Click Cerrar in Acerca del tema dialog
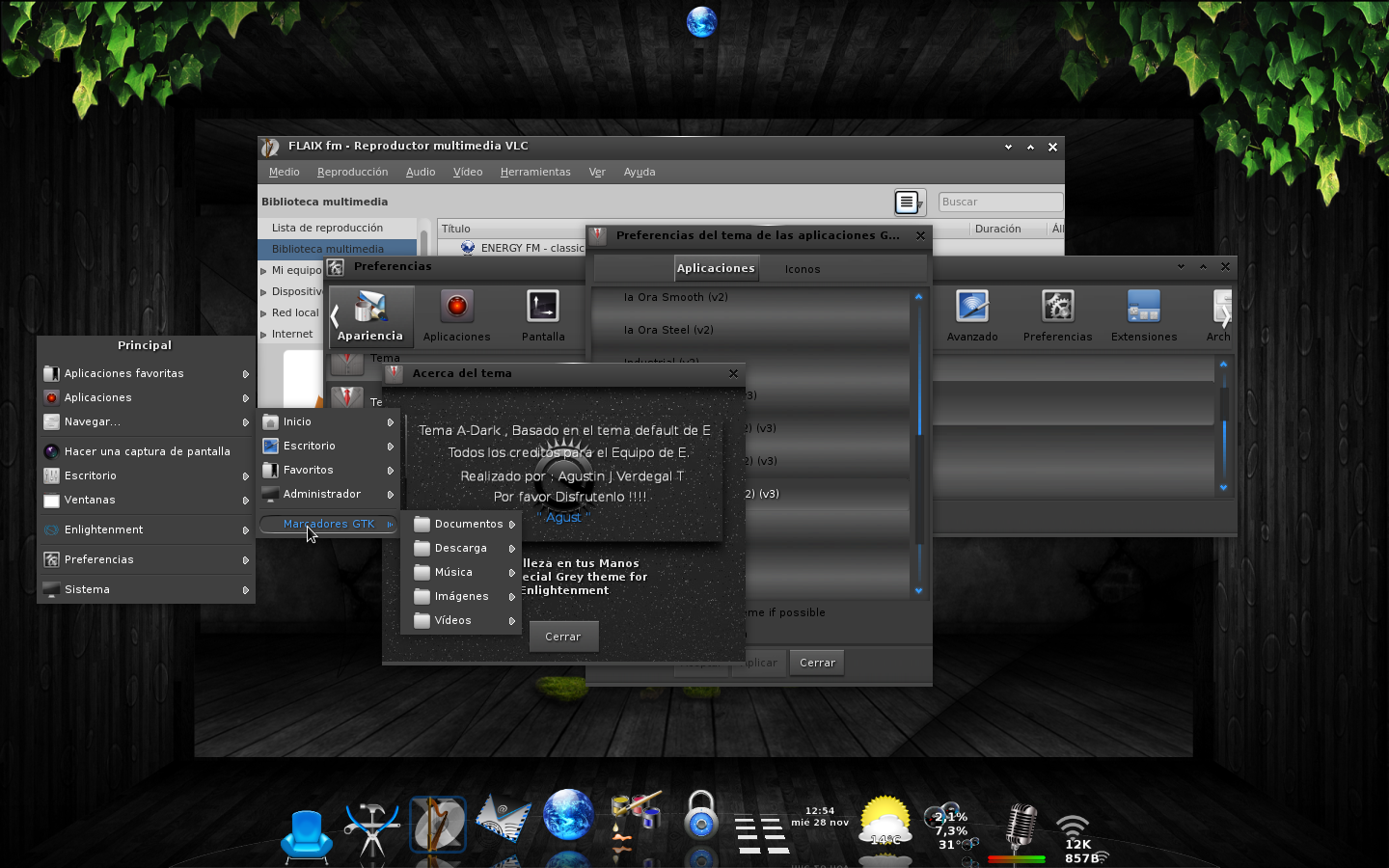 coord(563,637)
